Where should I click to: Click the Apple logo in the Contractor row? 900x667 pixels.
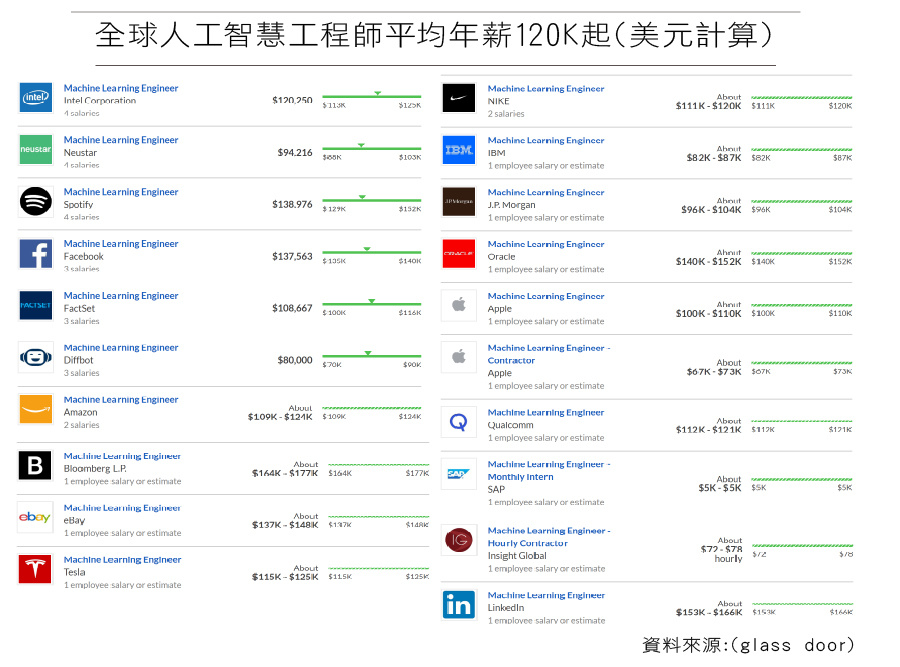(459, 358)
